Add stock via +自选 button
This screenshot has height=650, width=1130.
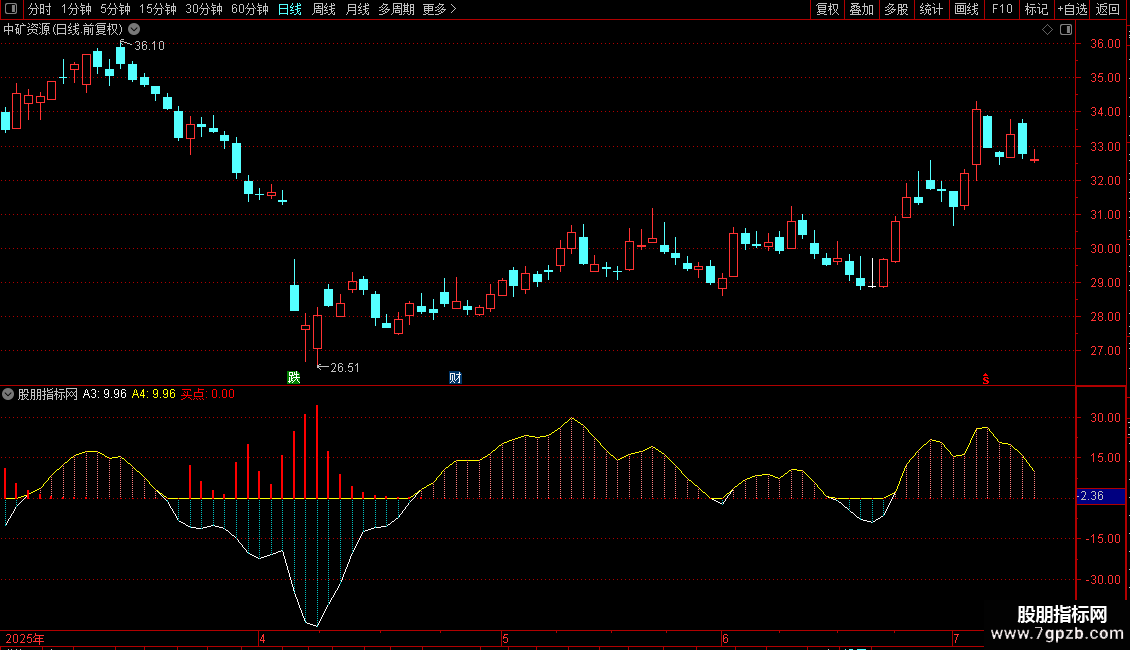click(1072, 9)
